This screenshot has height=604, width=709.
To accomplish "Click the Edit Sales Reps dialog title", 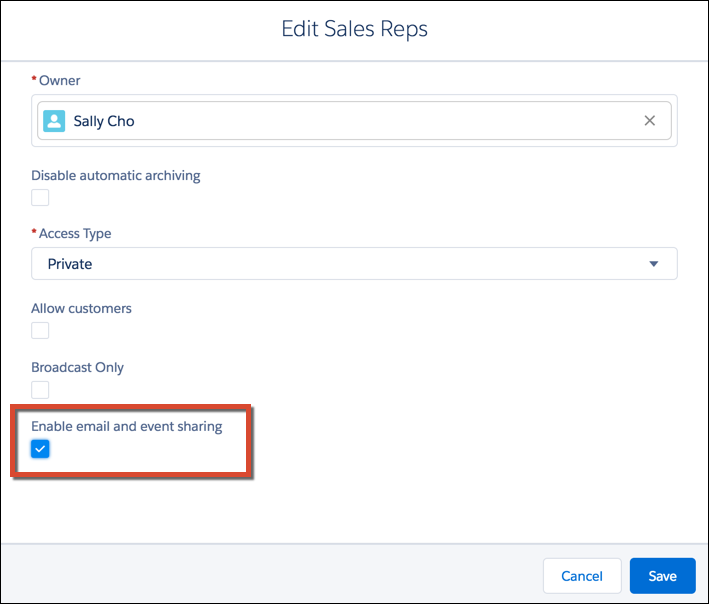I will (354, 29).
